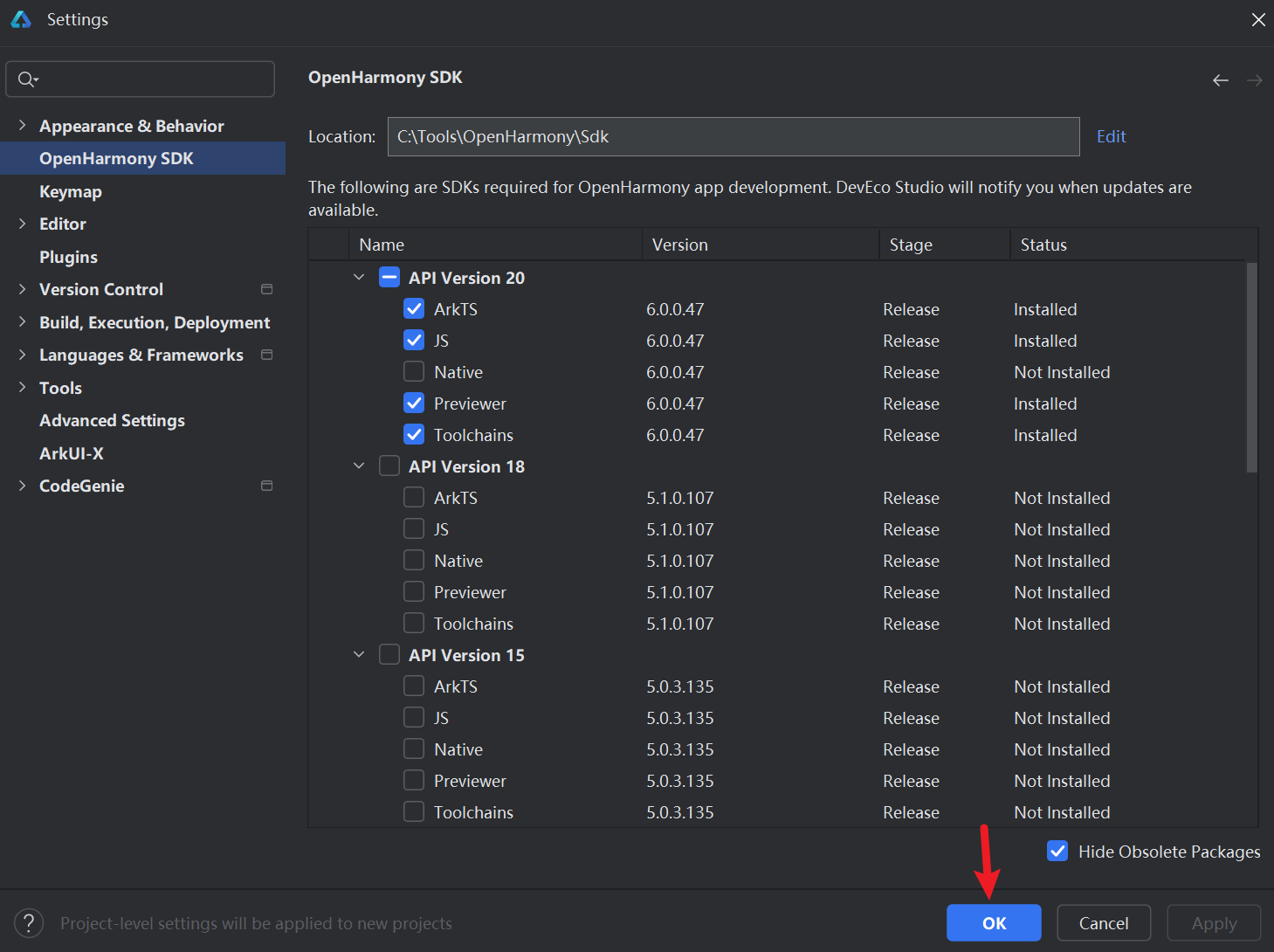The image size is (1274, 952).
Task: Open Appearance & Behavior settings
Action: 132,126
